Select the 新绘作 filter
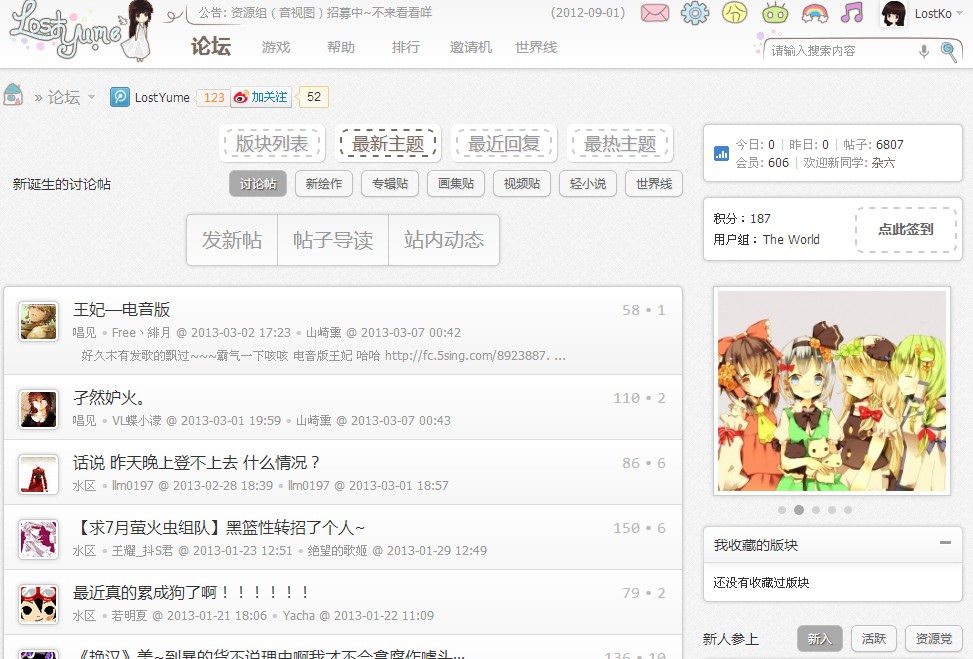This screenshot has width=973, height=659. pos(324,184)
